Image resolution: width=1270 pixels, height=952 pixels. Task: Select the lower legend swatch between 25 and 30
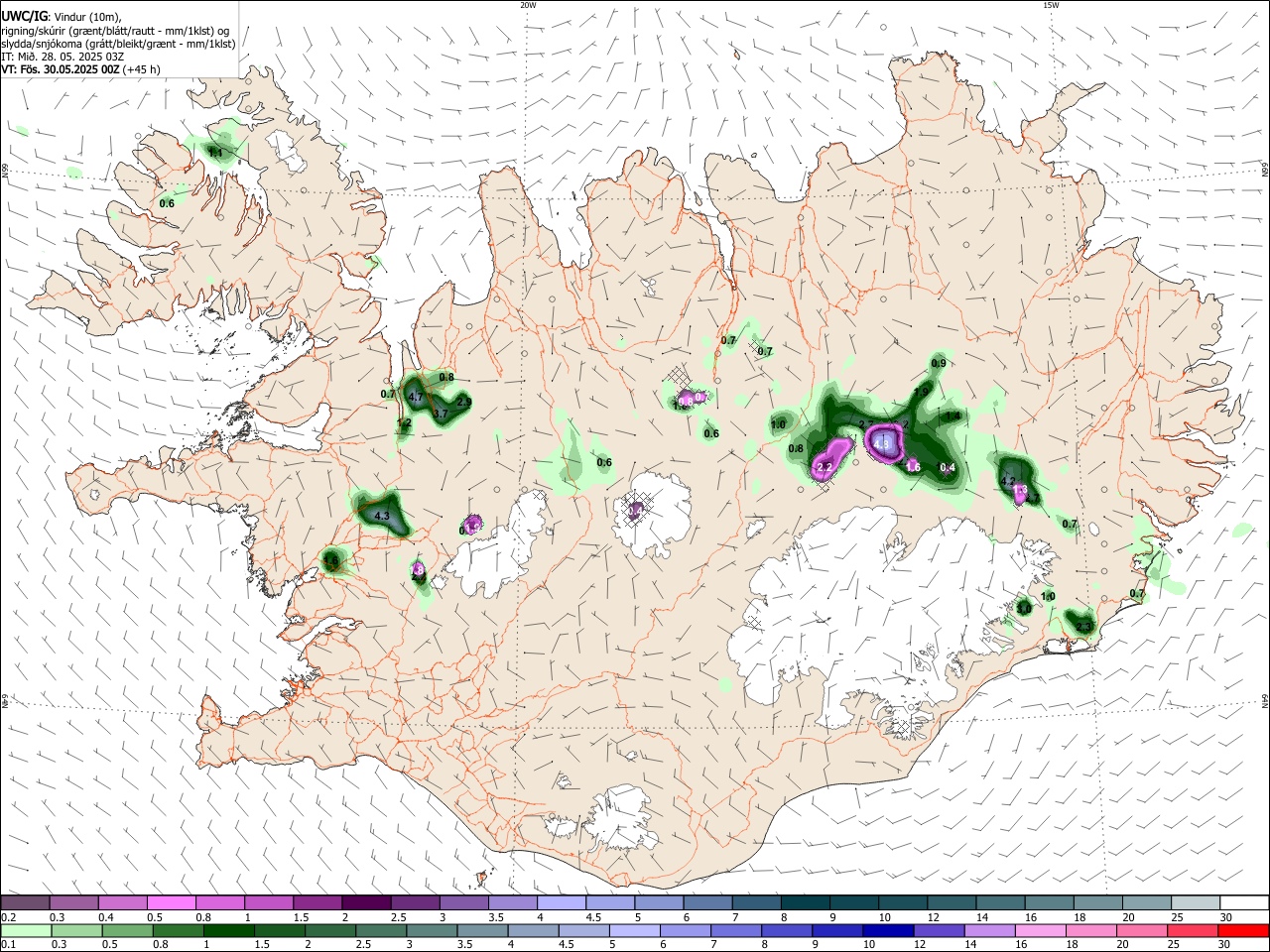click(x=1192, y=931)
